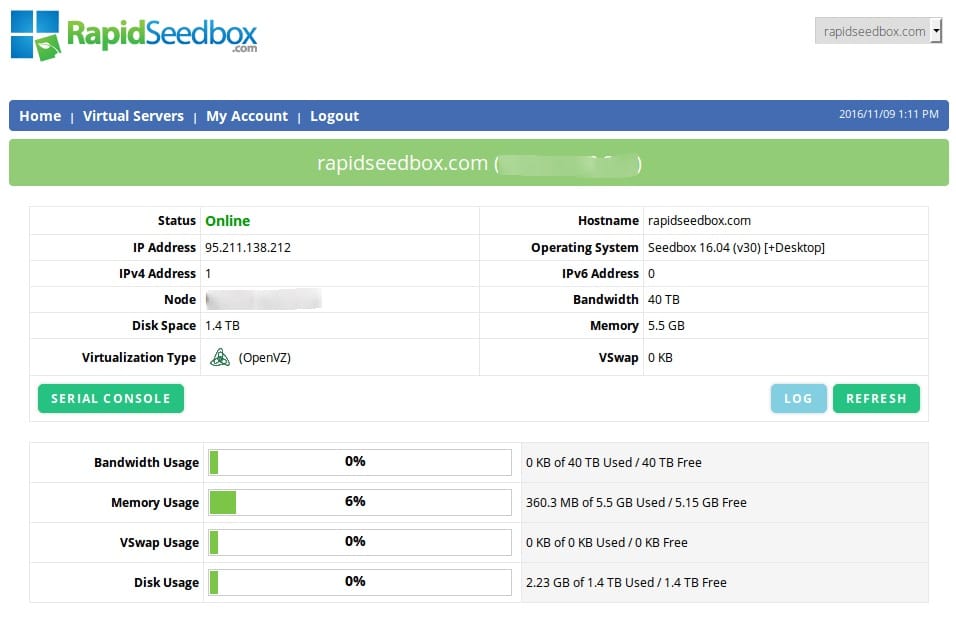Click the date and time 2016/11/09 1:11 PM
Viewport: 956px width, 620px height.
pos(888,114)
